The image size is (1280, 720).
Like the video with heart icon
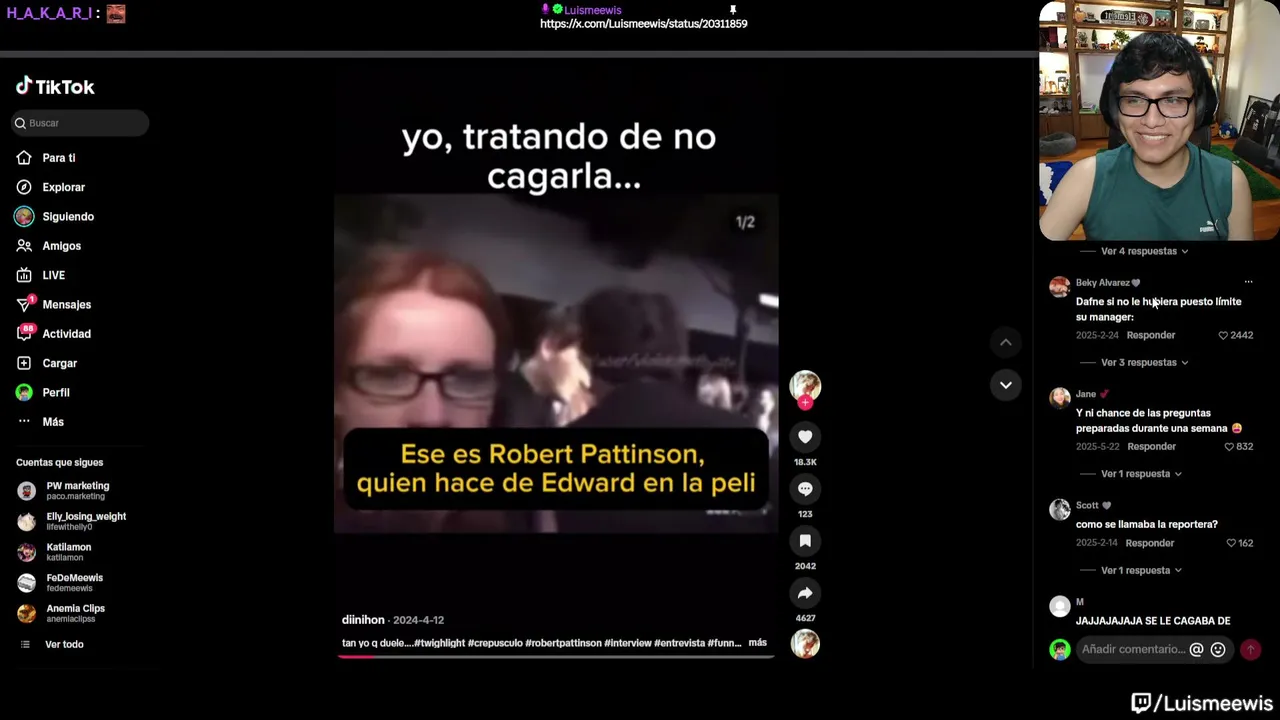pyautogui.click(x=805, y=436)
